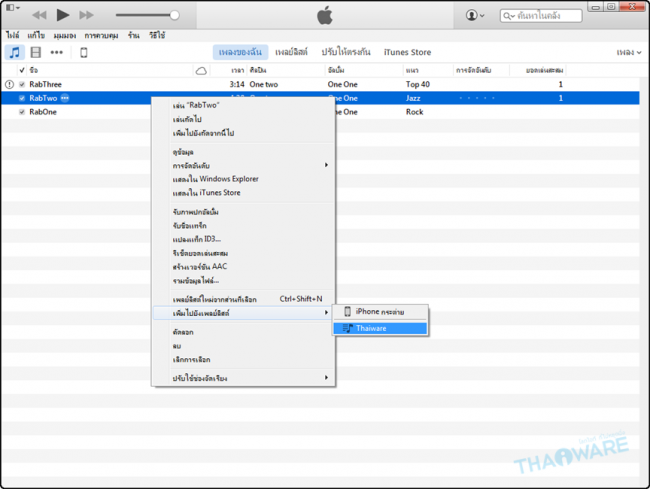
Task: Choose Reset Plays menu entry
Action: [244, 253]
